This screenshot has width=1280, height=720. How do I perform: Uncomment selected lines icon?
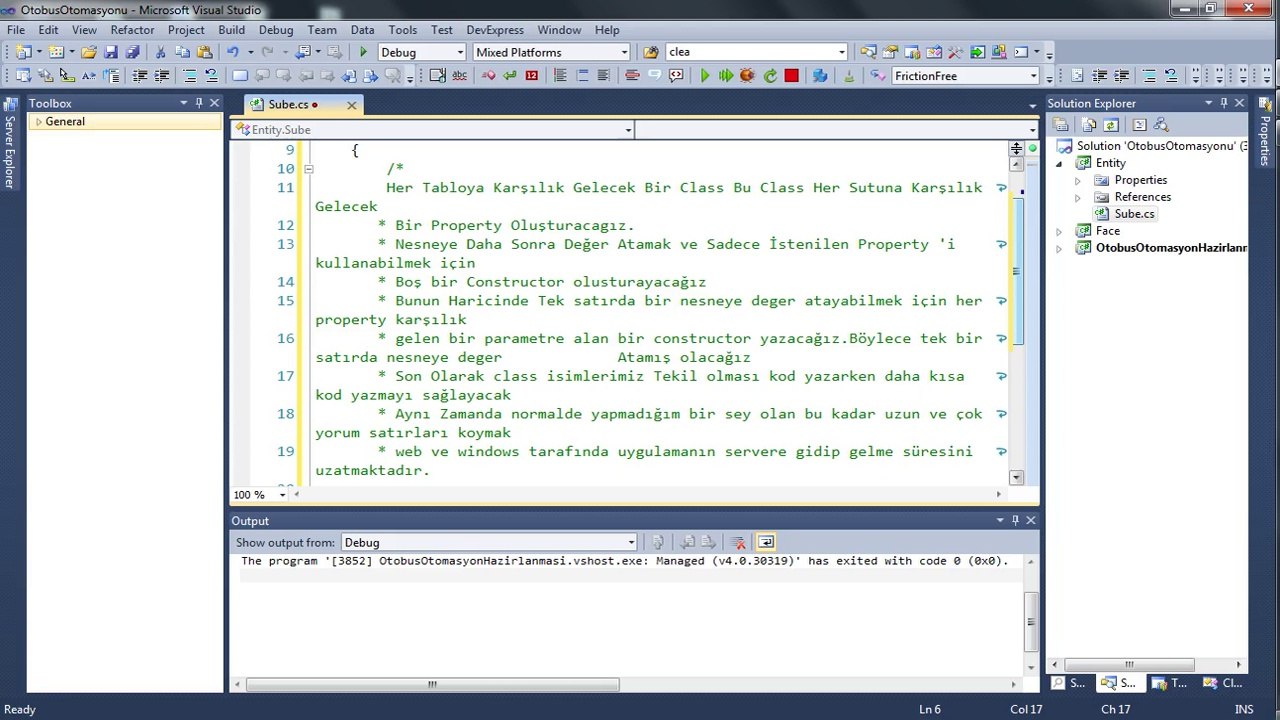211,76
